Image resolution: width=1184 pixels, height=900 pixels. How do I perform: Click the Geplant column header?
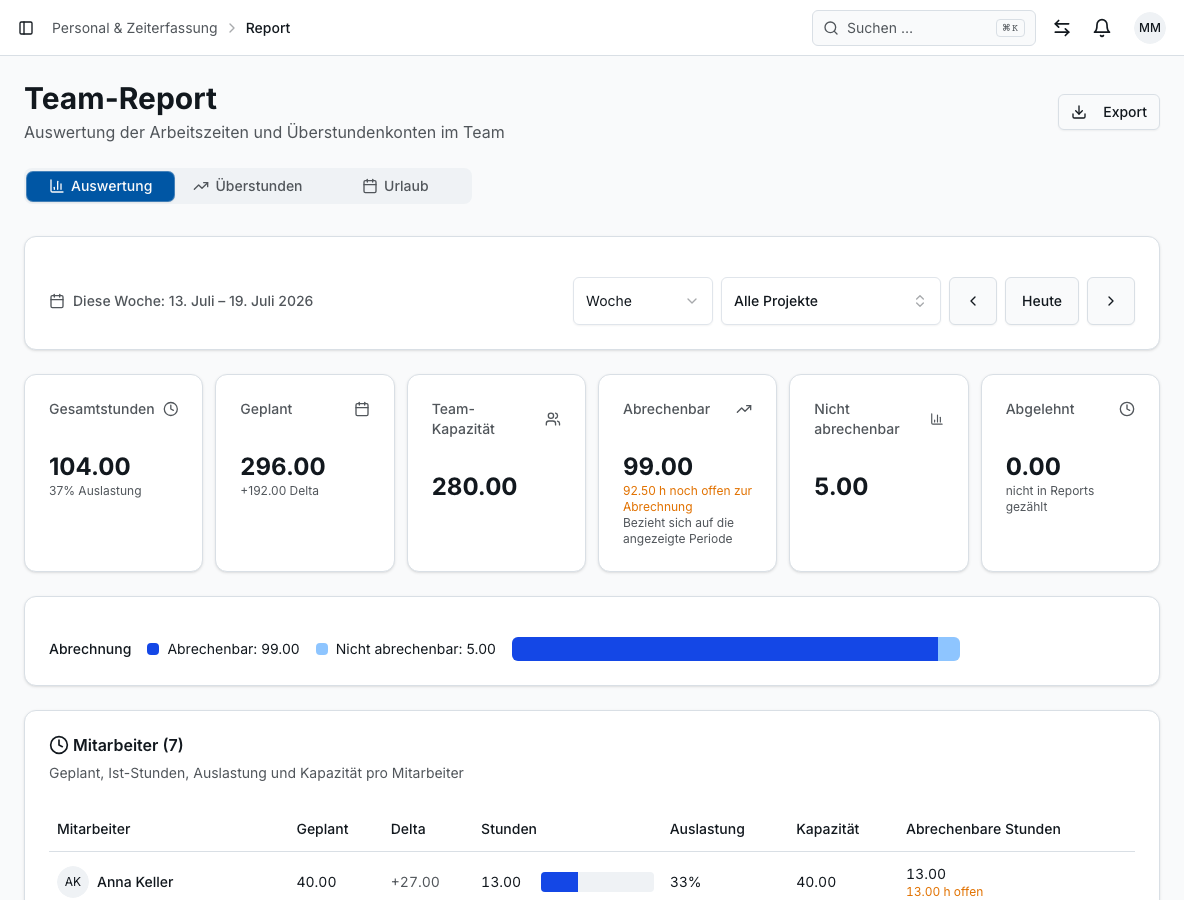pyautogui.click(x=322, y=829)
